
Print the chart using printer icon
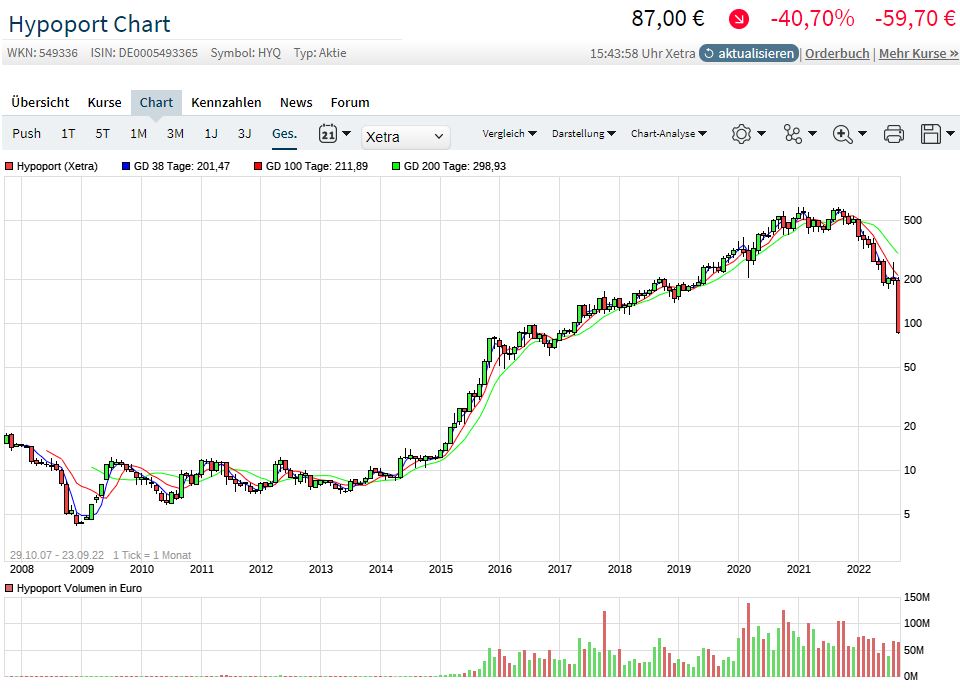point(894,134)
